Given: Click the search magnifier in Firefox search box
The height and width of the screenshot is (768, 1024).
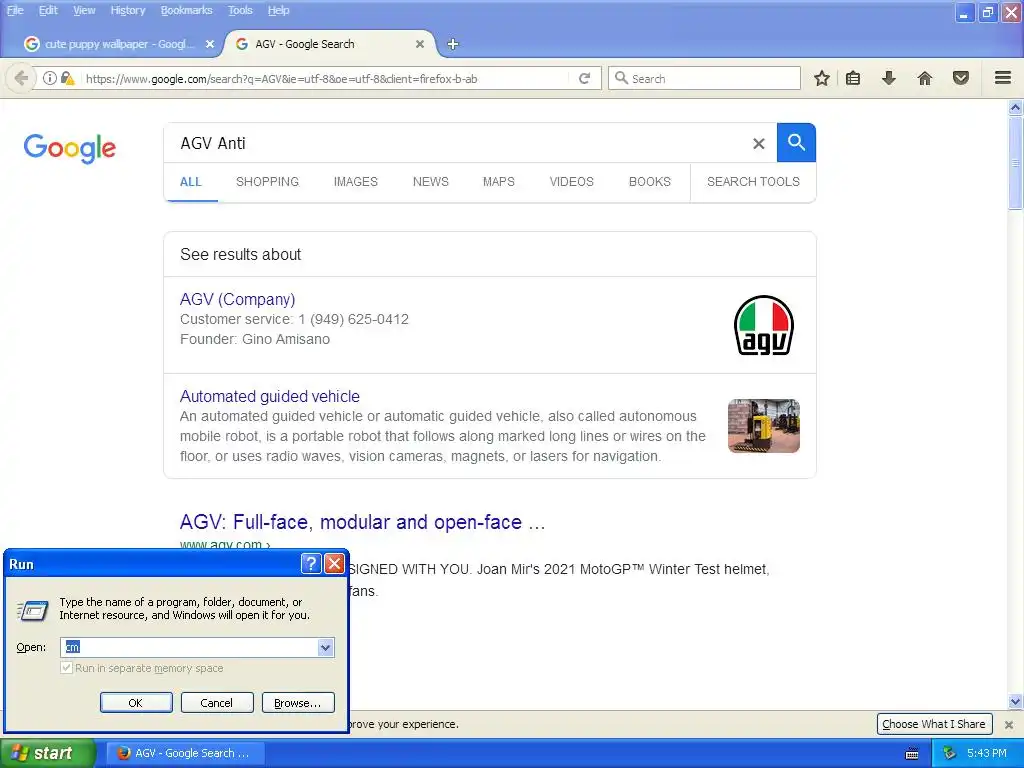Looking at the screenshot, I should pos(621,78).
